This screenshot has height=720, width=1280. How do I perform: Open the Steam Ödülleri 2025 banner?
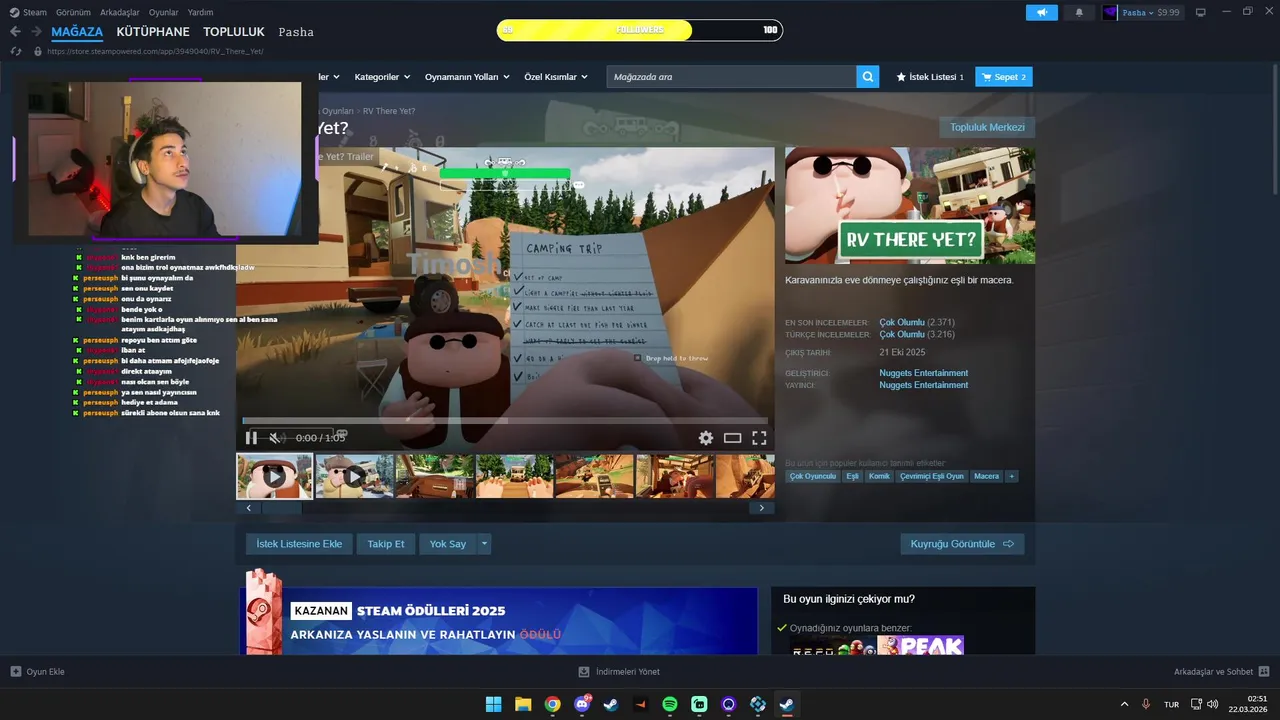pos(498,621)
